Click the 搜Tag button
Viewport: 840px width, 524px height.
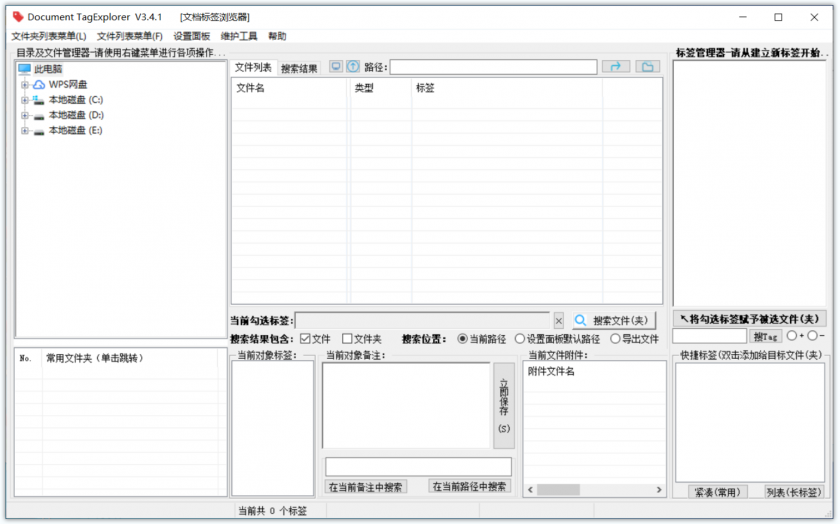(765, 336)
